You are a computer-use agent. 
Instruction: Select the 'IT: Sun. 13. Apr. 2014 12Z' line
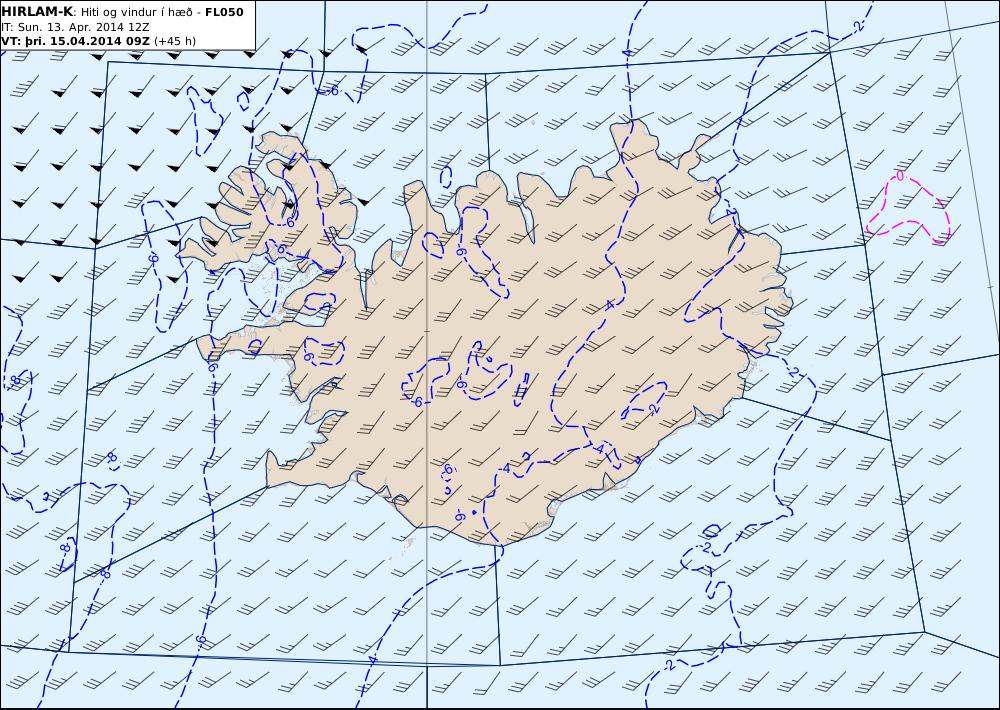pos(75,27)
